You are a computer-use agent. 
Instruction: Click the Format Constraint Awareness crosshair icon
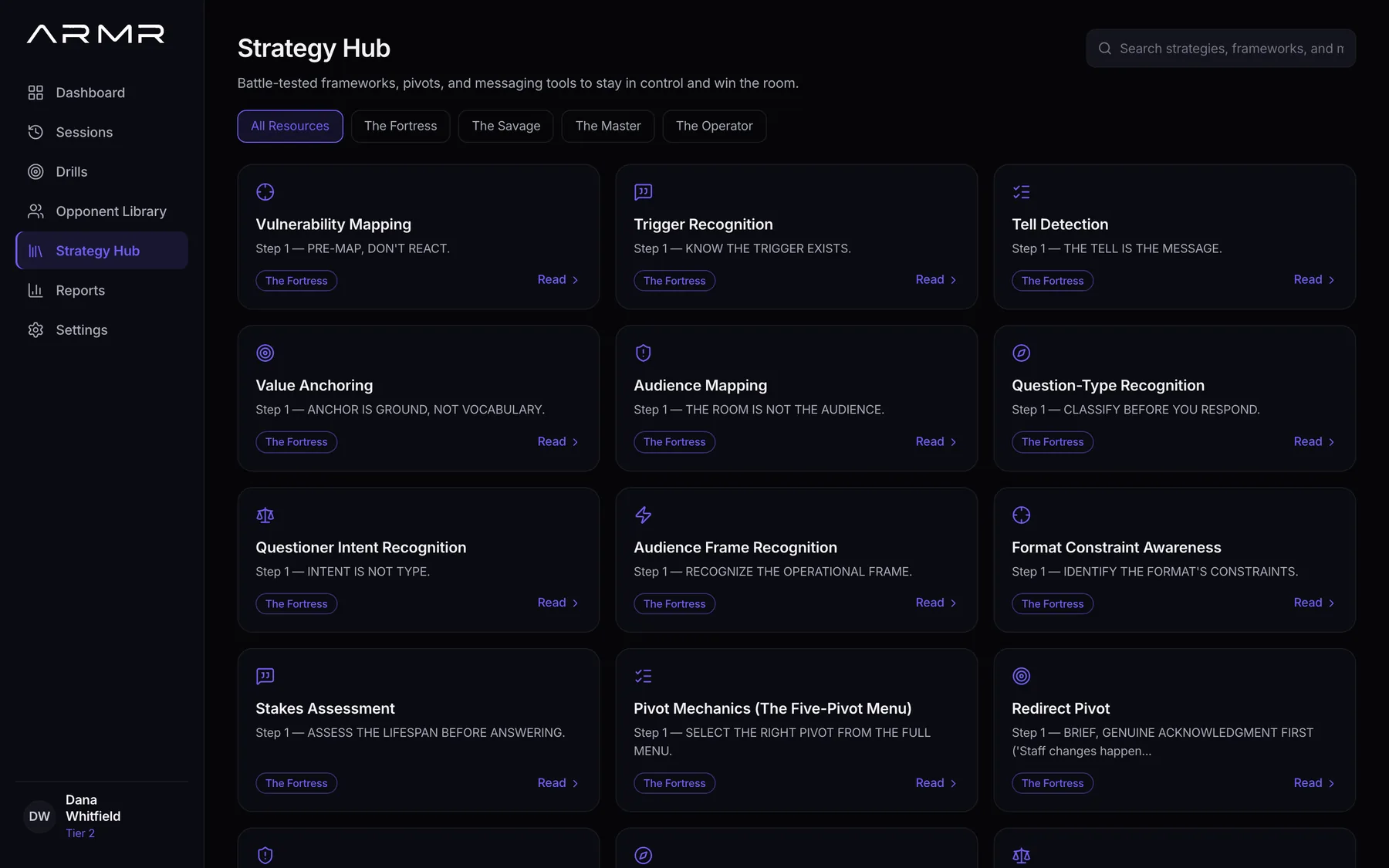tap(1022, 515)
